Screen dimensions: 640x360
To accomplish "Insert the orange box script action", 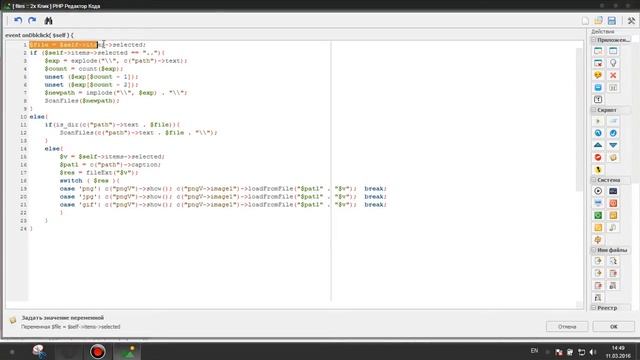I will coord(613,158).
